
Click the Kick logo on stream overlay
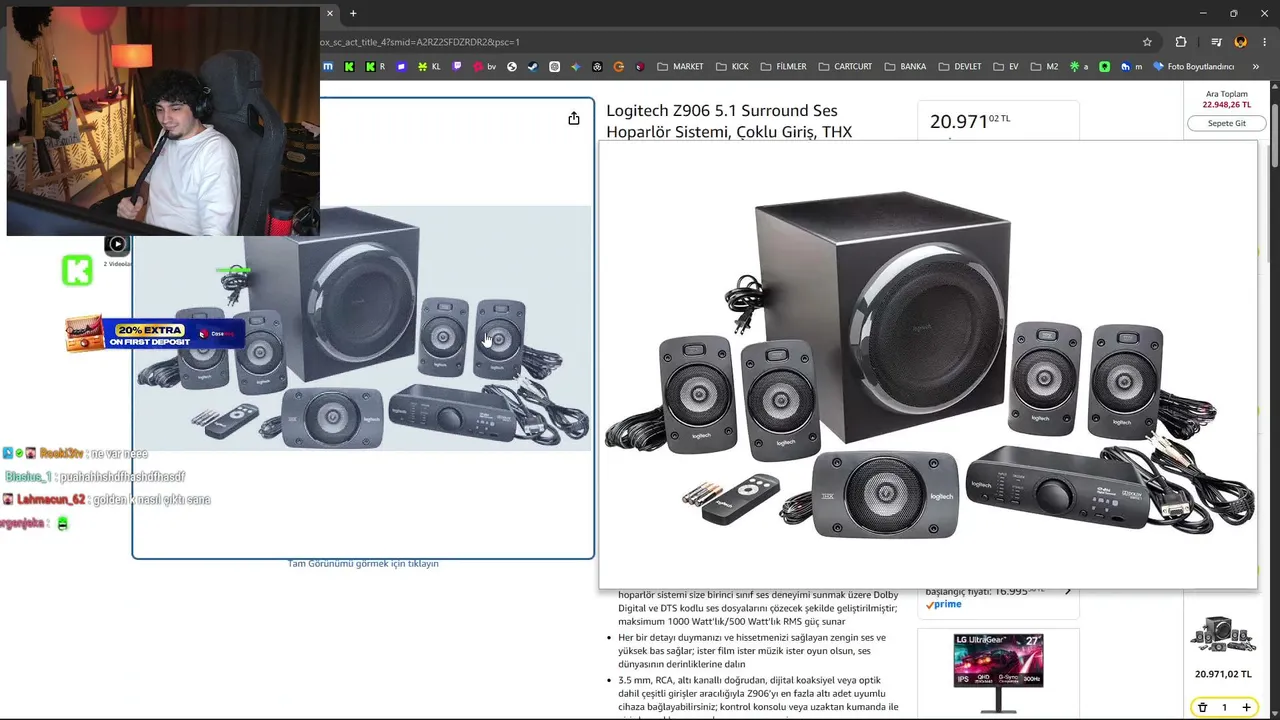coord(77,270)
